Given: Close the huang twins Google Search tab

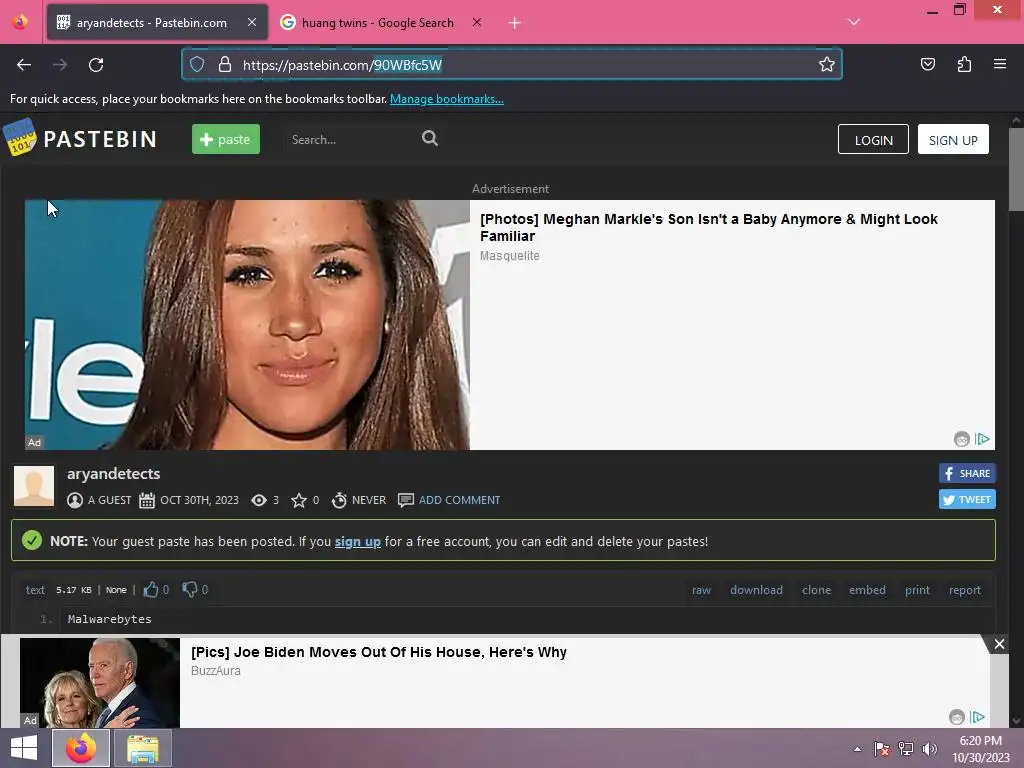Looking at the screenshot, I should 477,22.
